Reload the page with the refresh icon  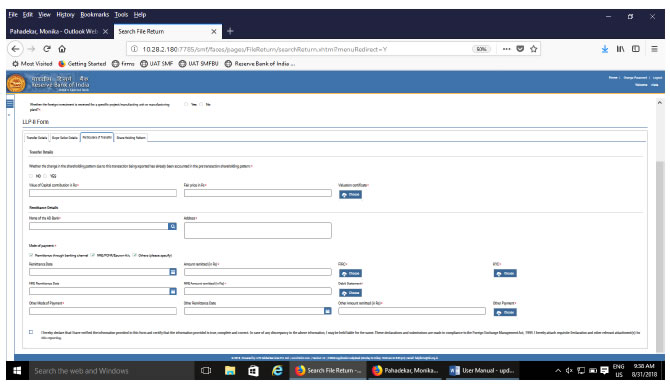tap(47, 49)
